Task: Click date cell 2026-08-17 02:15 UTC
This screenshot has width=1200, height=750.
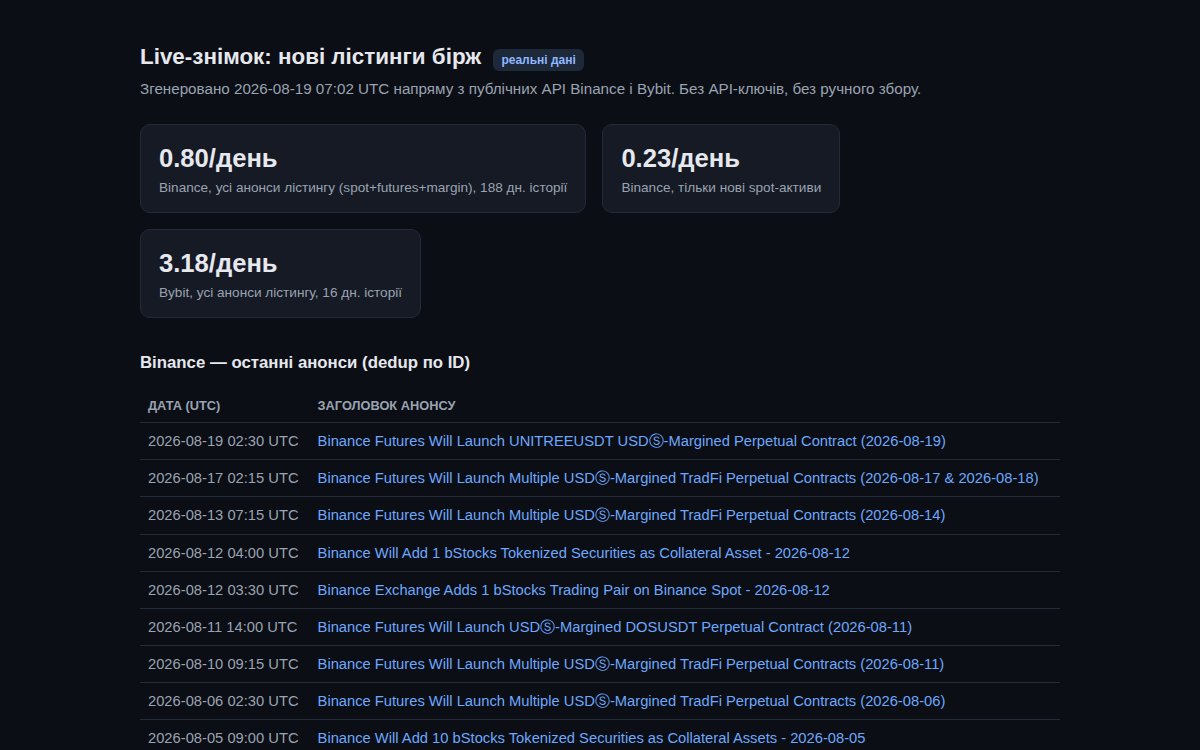Action: 223,478
